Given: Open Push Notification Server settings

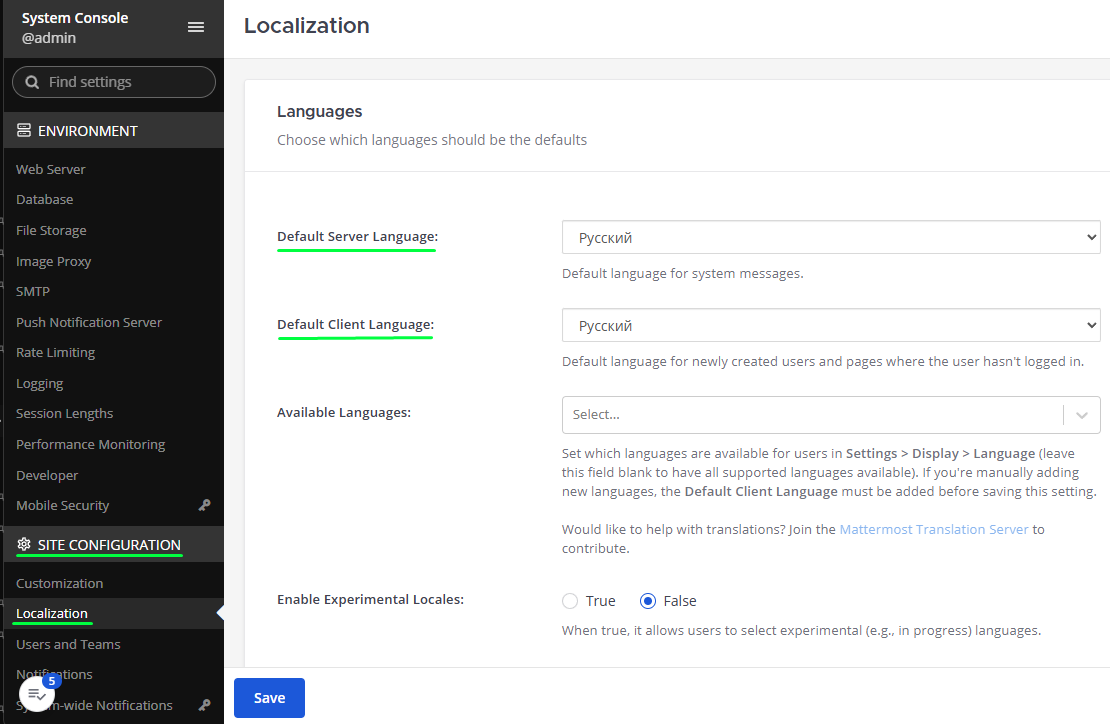Looking at the screenshot, I should (89, 322).
